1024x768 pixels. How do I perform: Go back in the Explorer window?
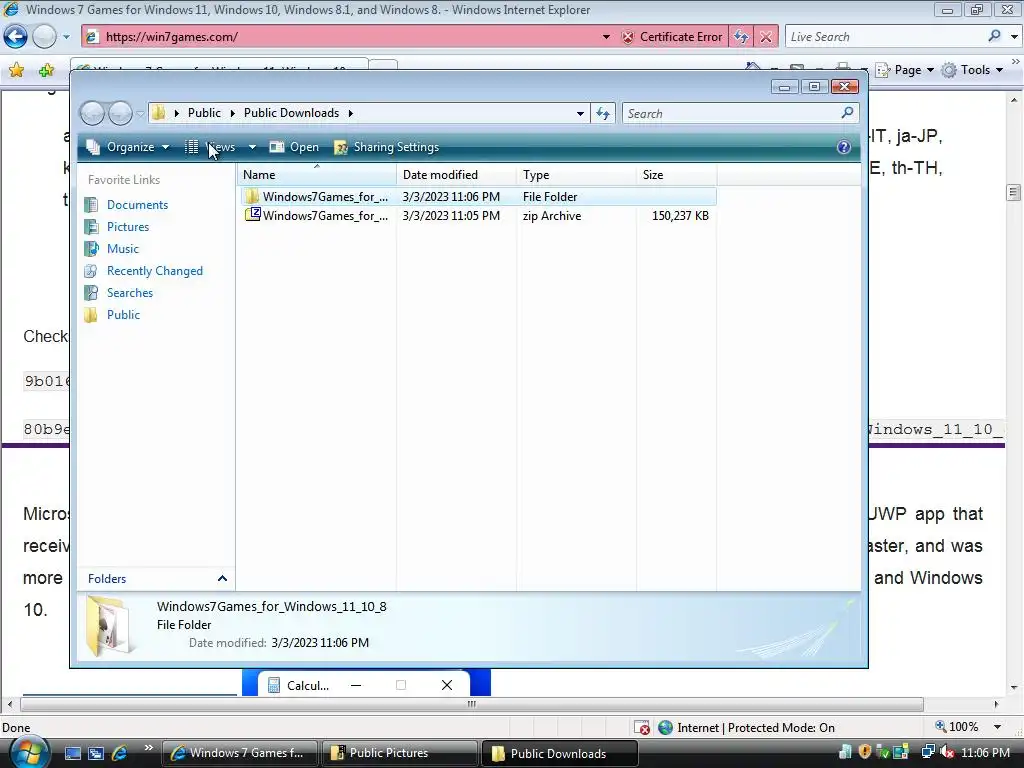point(92,114)
